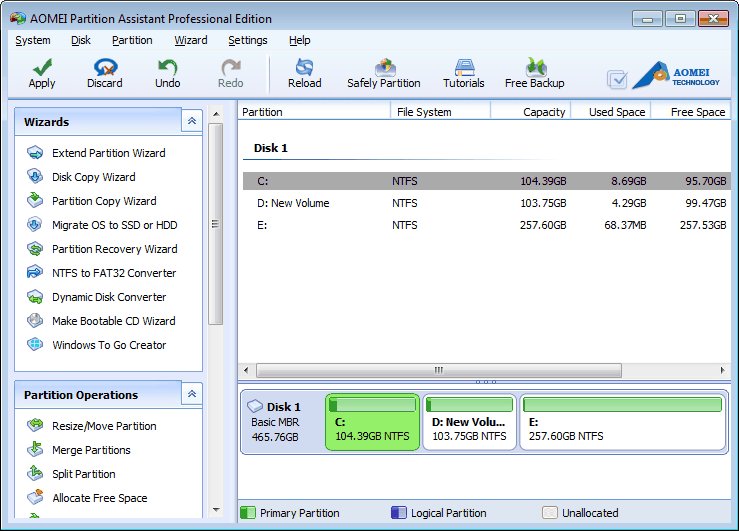This screenshot has height=531, width=739.
Task: Launch Extend Partition Wizard link
Action: 109,153
